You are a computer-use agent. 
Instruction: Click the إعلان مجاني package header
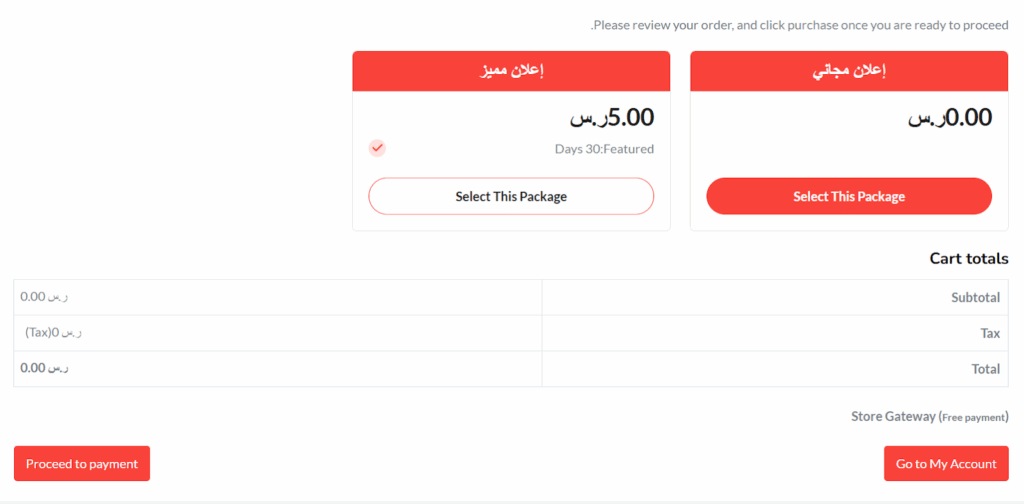pos(849,71)
